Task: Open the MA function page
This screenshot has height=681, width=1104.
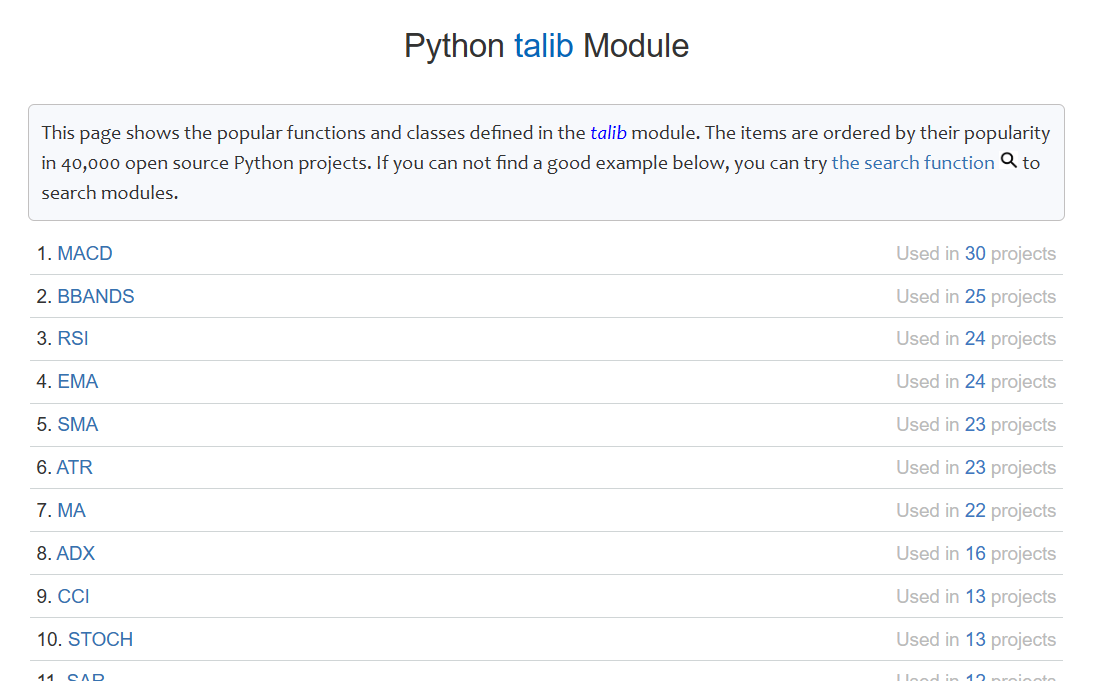Action: click(x=71, y=510)
